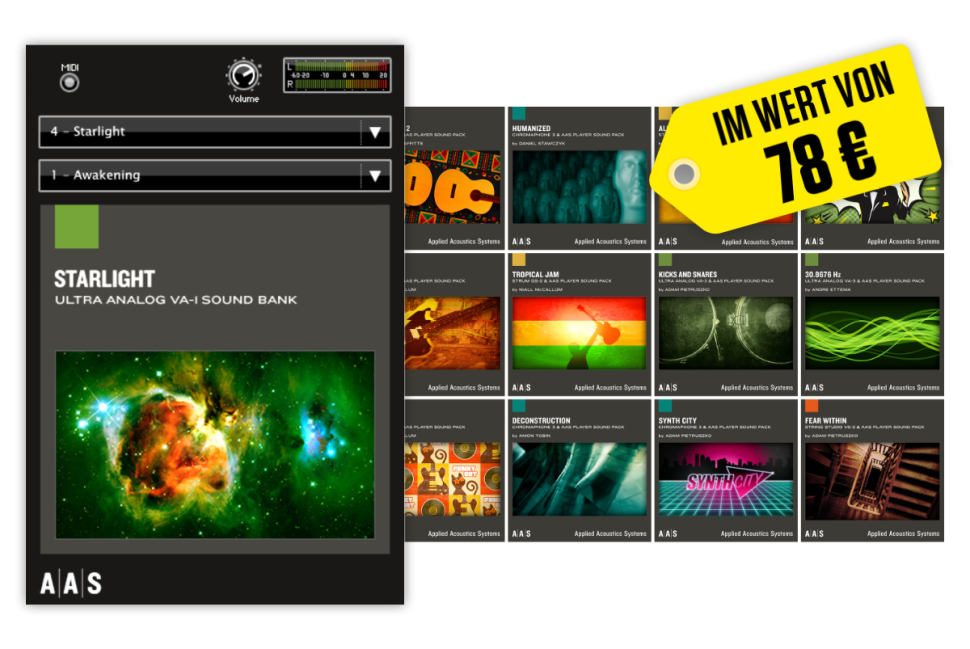Click the AAS logo in the player

71,583
